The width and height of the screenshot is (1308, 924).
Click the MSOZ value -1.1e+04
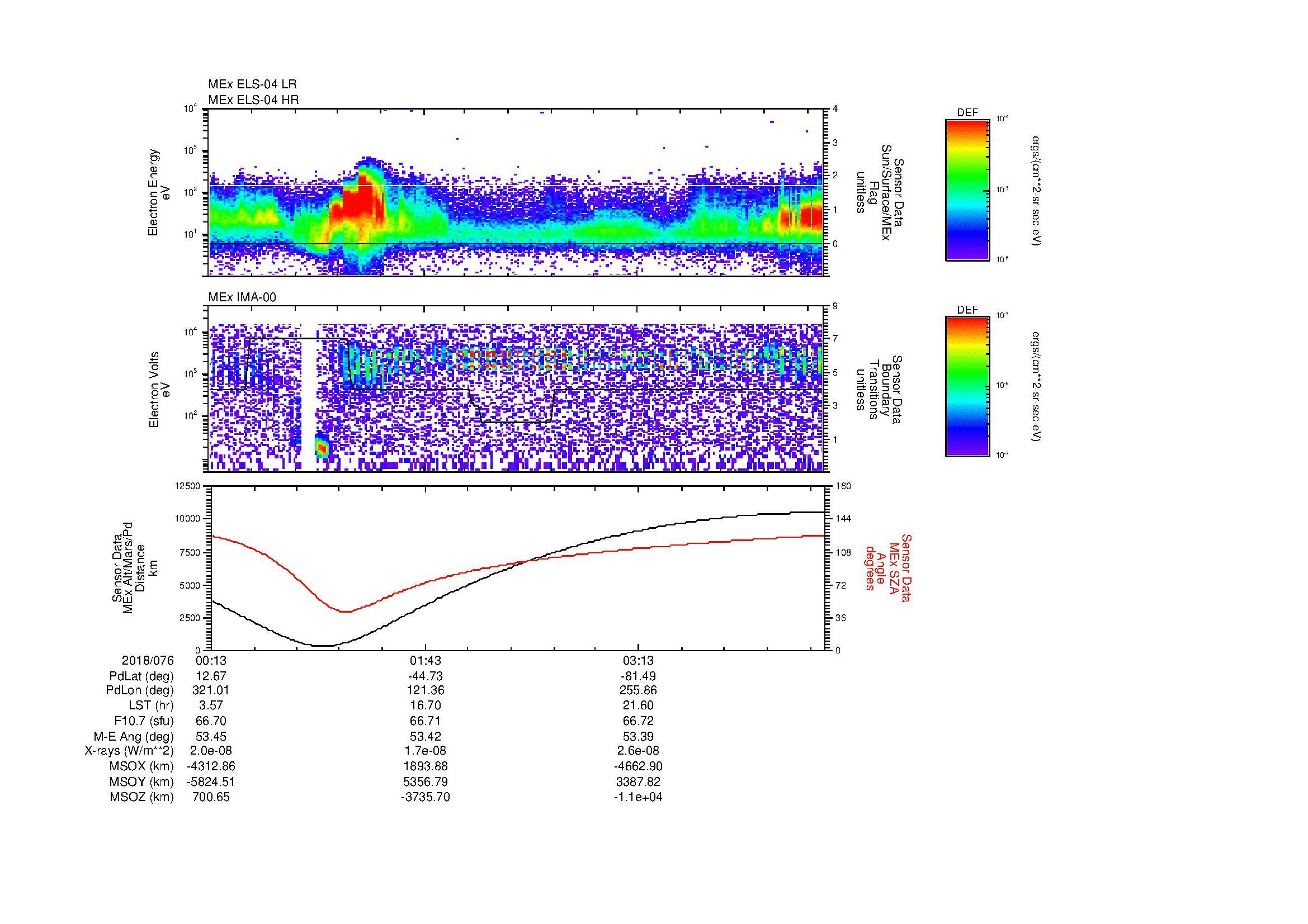tap(638, 797)
